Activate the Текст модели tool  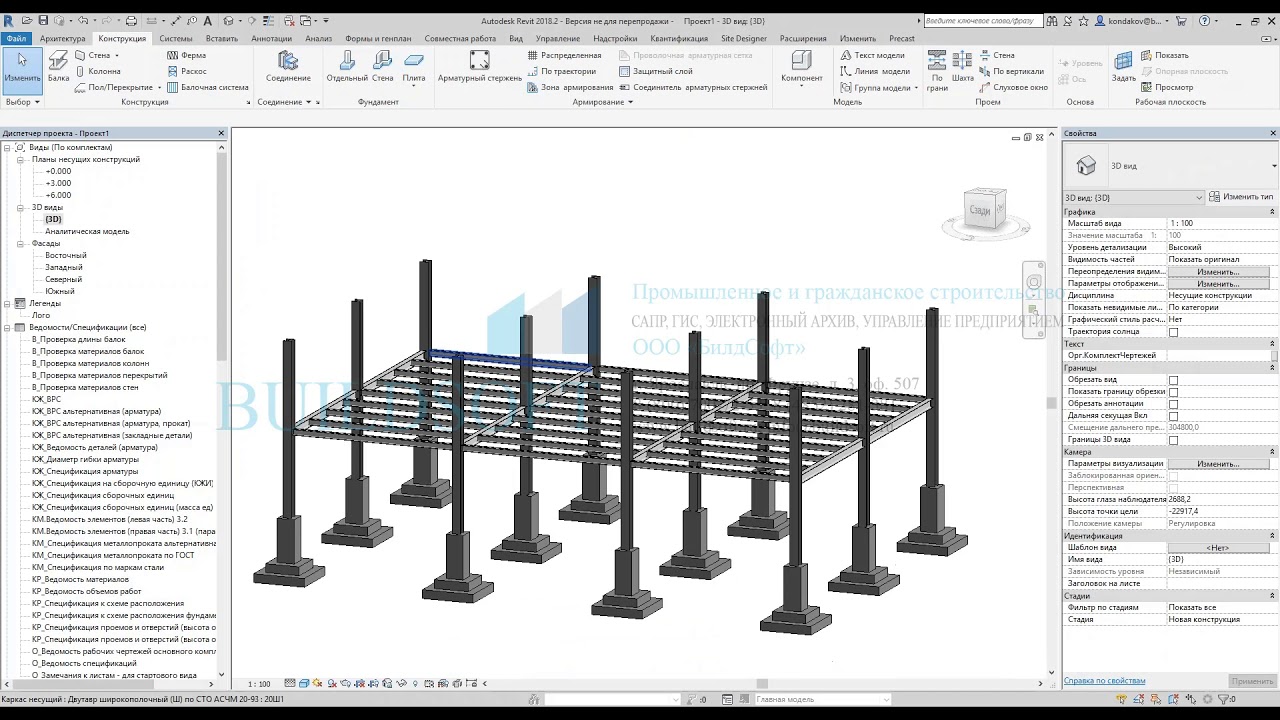click(x=872, y=55)
